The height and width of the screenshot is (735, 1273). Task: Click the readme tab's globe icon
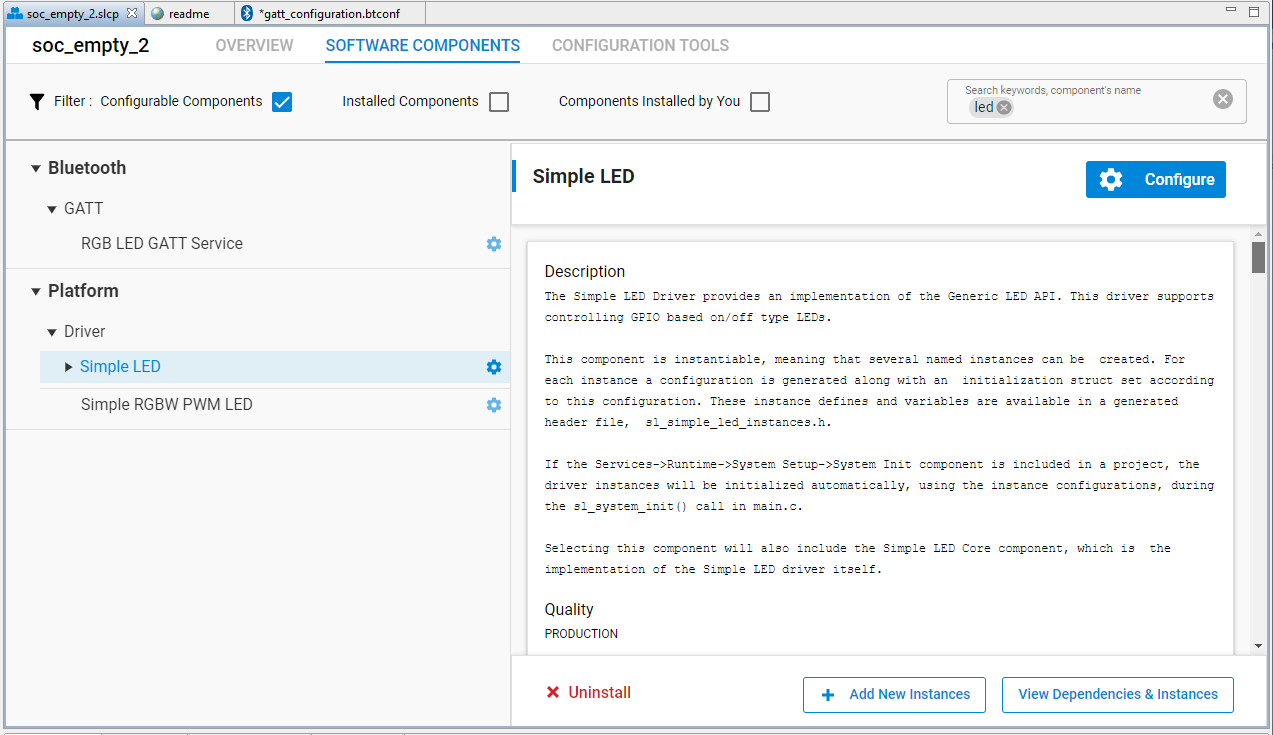pos(156,14)
